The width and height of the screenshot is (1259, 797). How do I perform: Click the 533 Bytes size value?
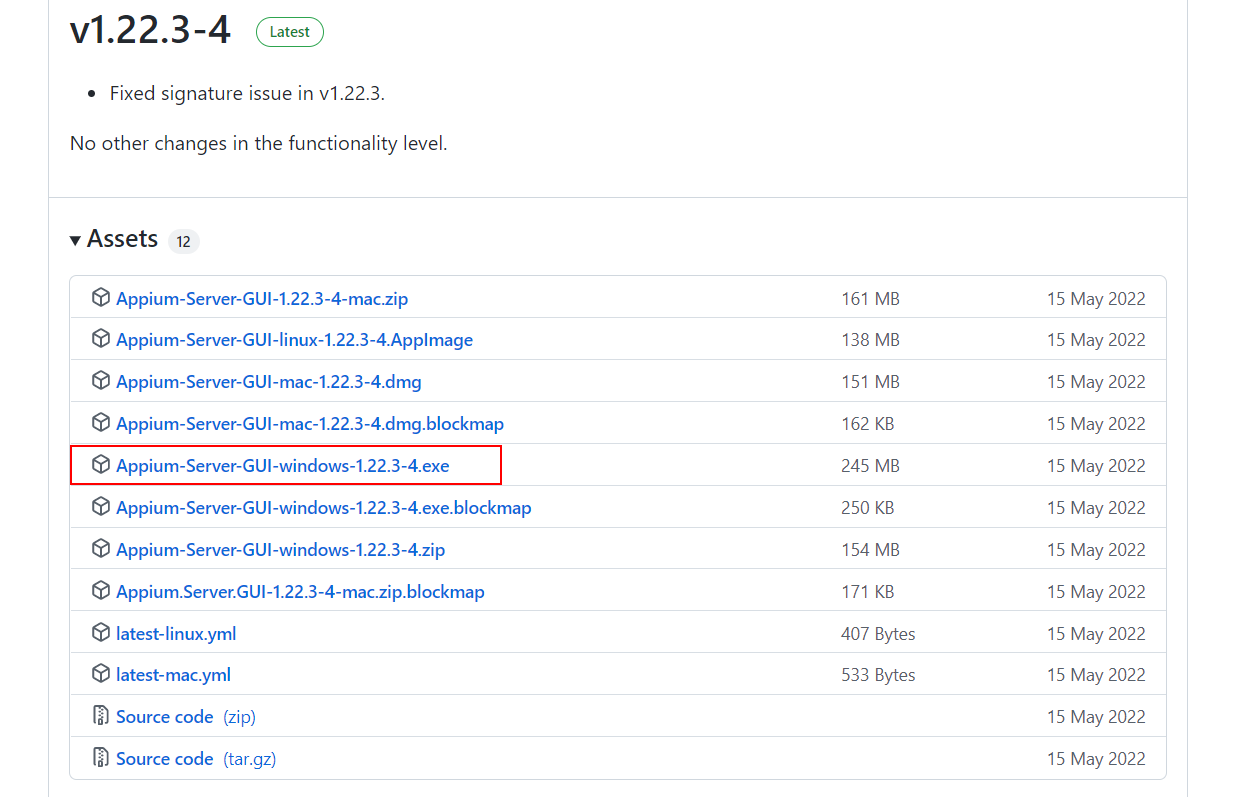pyautogui.click(x=878, y=676)
